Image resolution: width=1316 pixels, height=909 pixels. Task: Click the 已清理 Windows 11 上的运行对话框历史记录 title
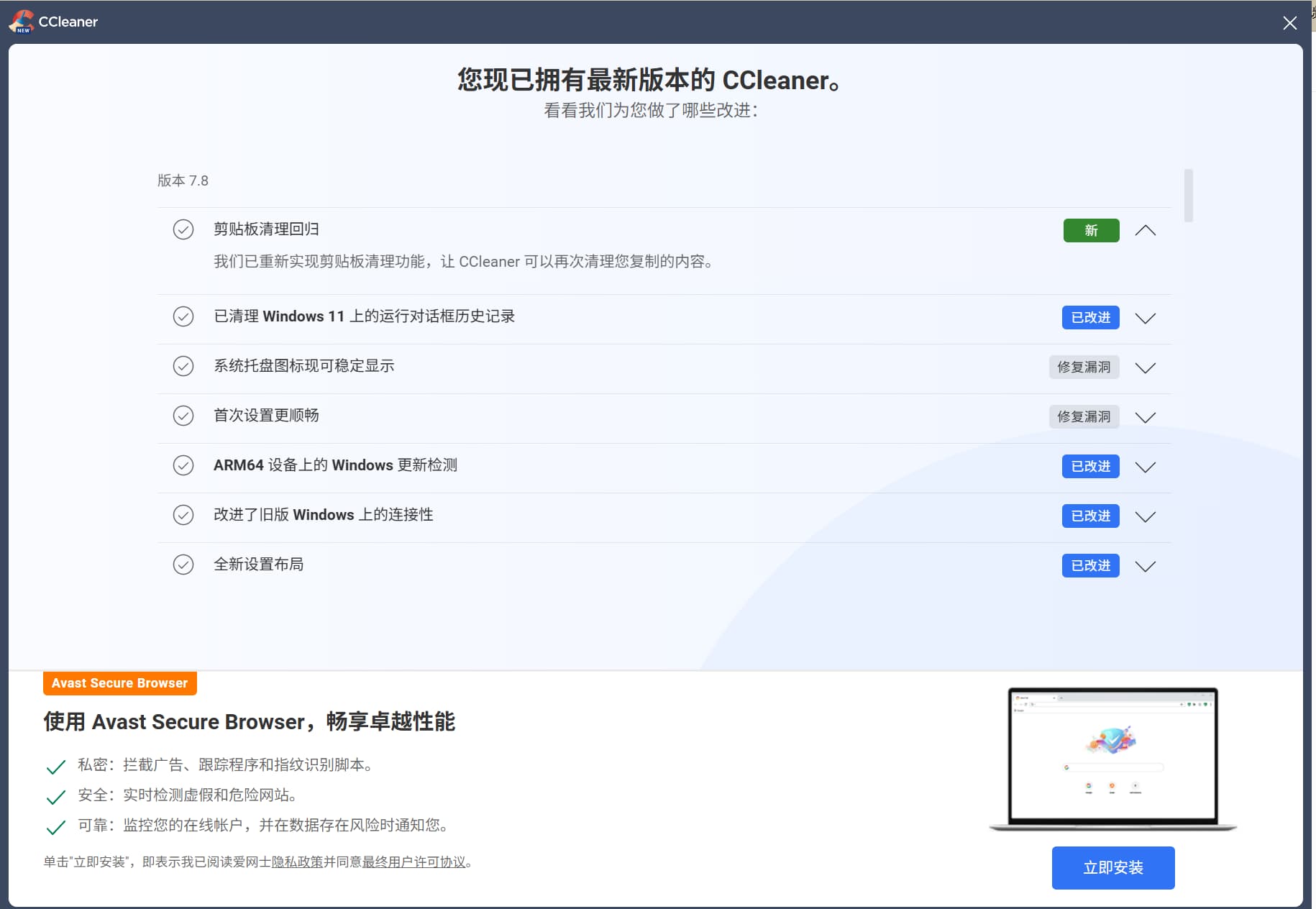click(364, 316)
